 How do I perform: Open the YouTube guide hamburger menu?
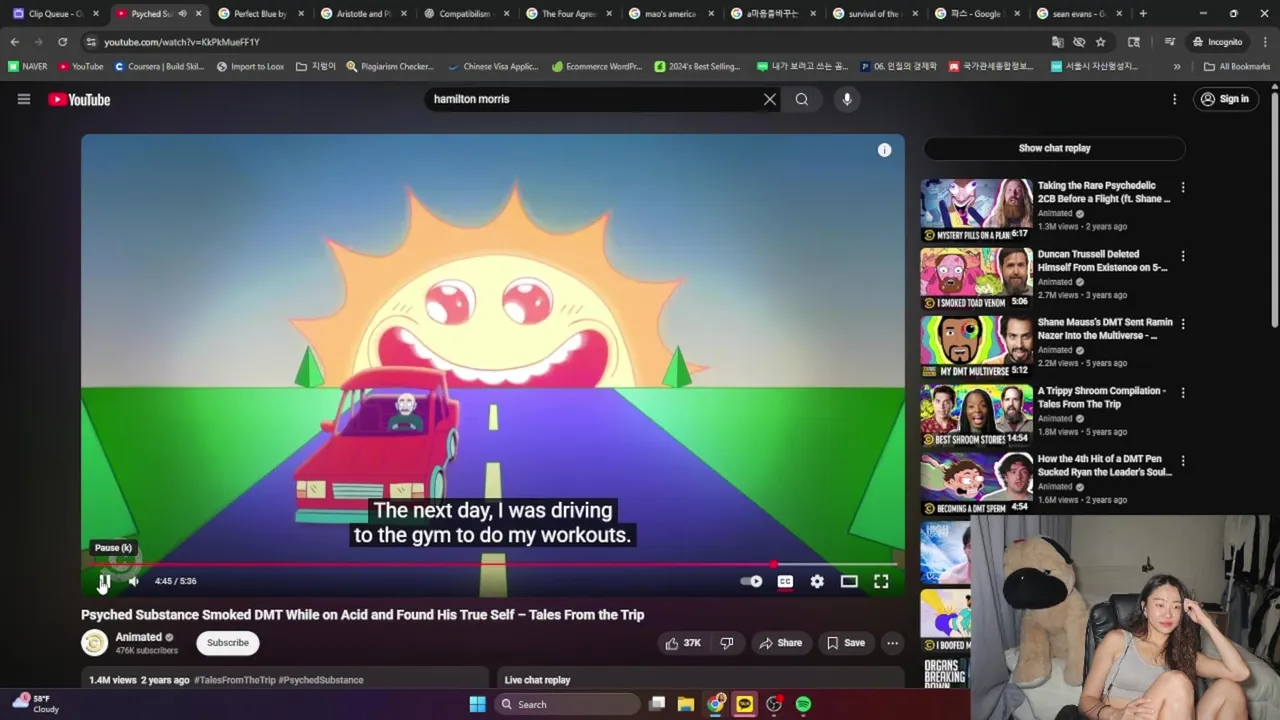[x=24, y=99]
